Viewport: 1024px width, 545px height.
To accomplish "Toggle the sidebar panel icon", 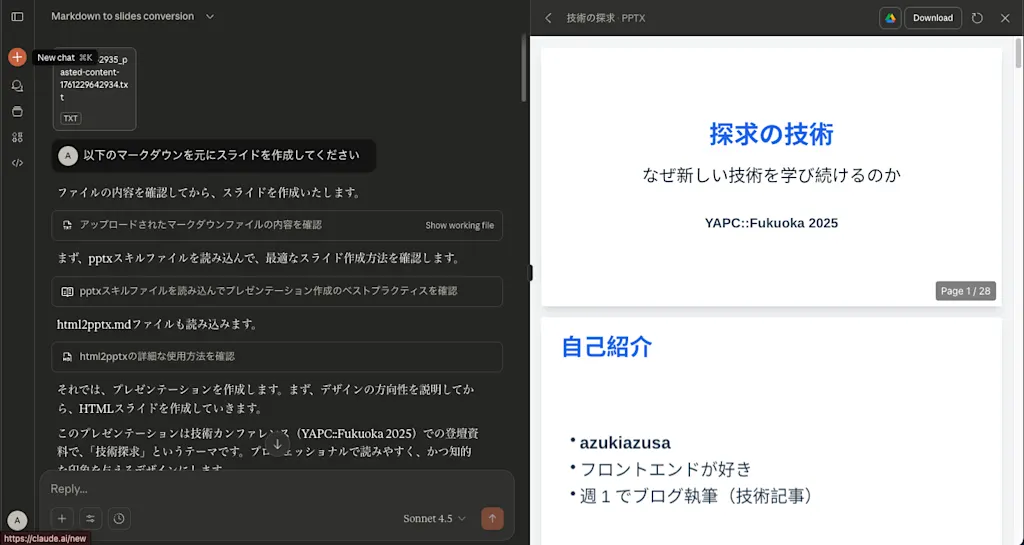I will [x=18, y=17].
